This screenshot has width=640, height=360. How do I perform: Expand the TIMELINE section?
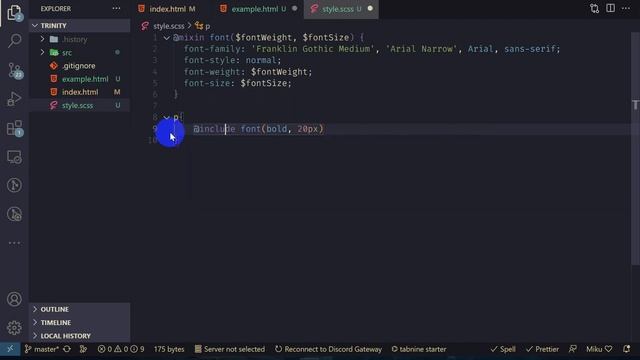tap(80, 322)
